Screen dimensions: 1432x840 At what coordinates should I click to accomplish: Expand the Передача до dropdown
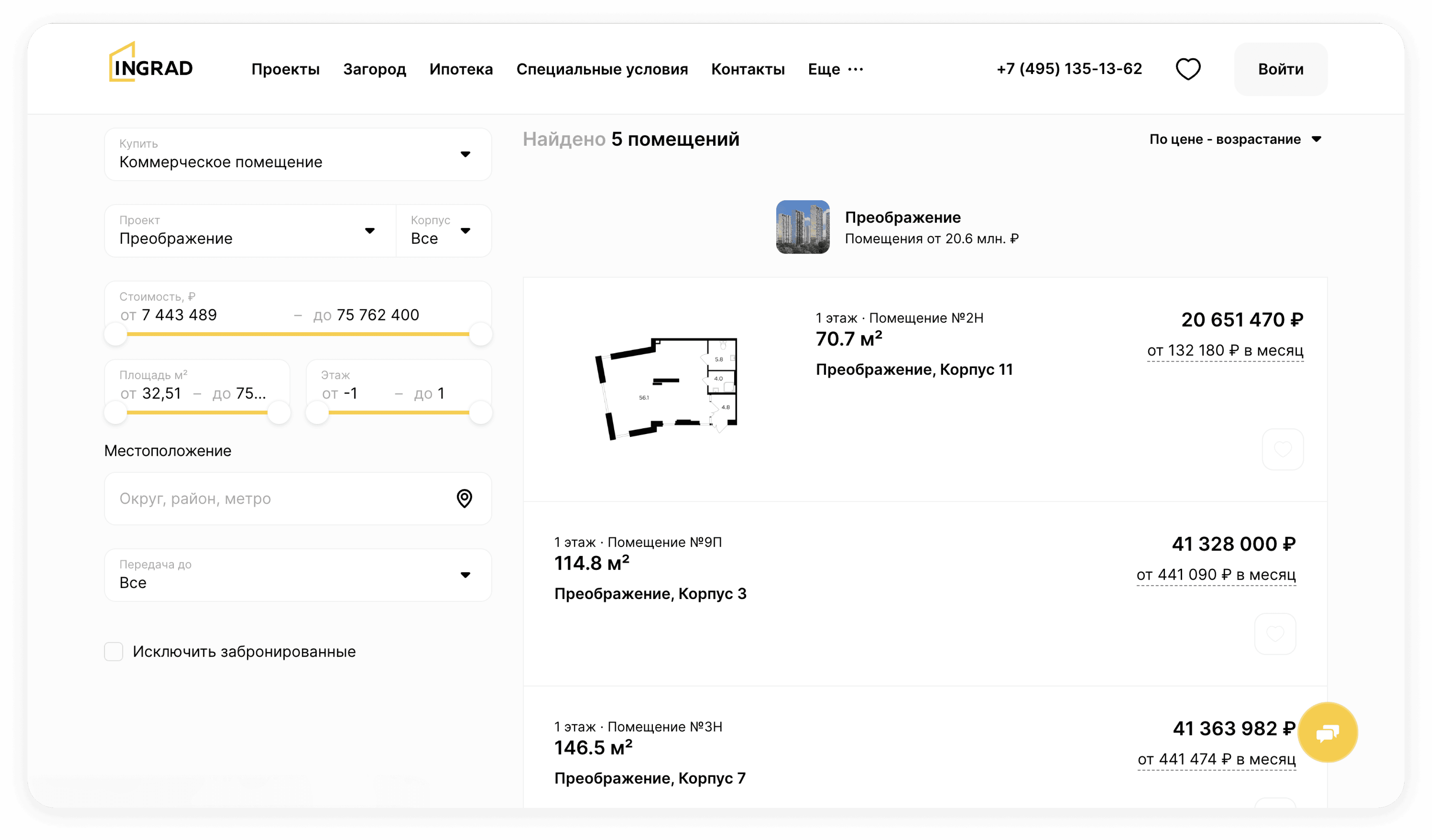click(x=298, y=575)
